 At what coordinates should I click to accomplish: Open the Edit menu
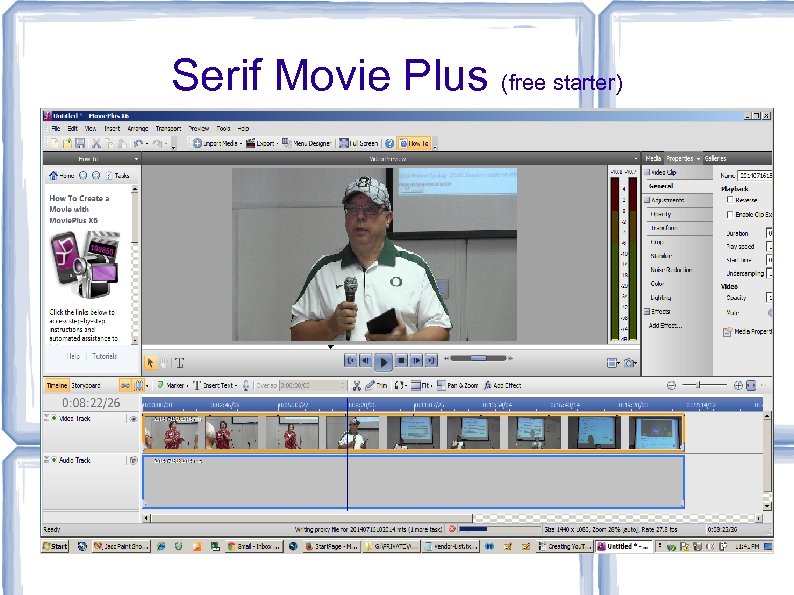point(72,129)
